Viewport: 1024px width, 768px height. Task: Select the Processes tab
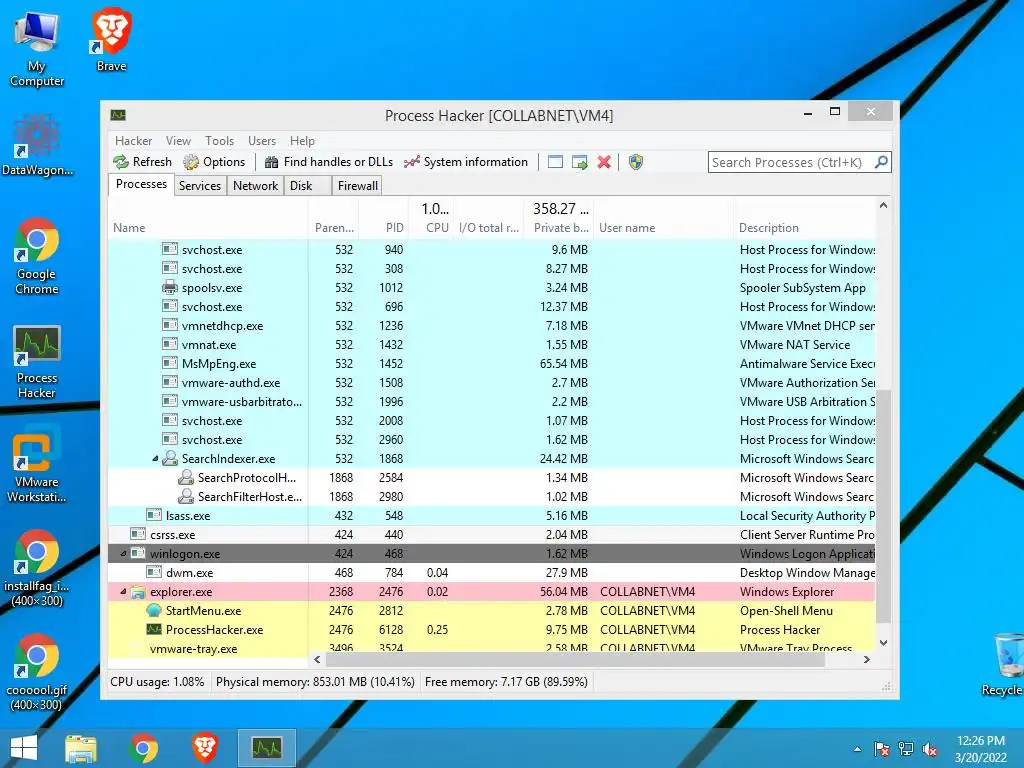point(141,184)
